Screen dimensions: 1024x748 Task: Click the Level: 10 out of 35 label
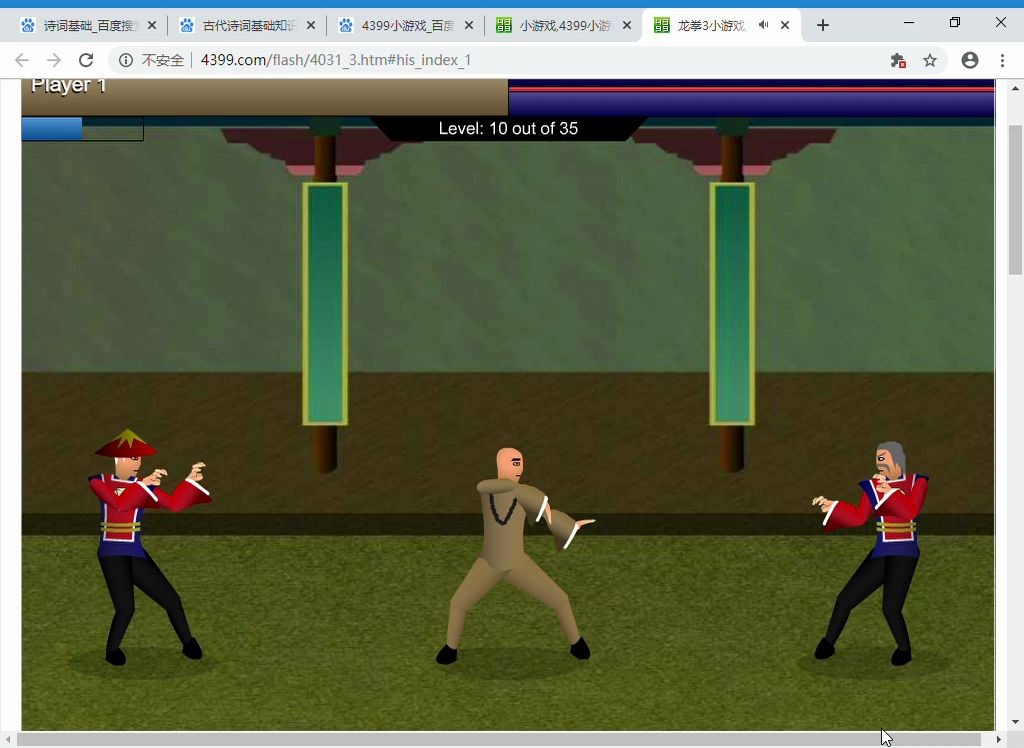(508, 129)
